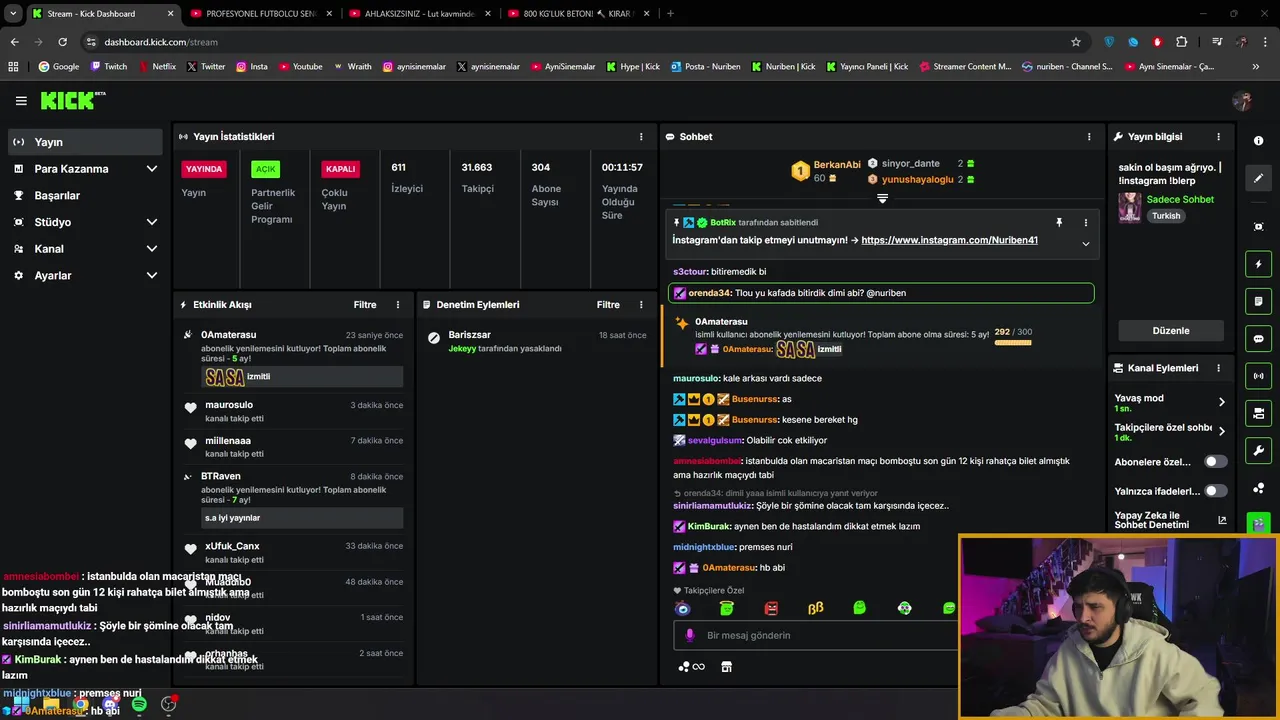Viewport: 1280px width, 720px height.
Task: Open Yavaş mod settings arrow
Action: [x=1221, y=402]
